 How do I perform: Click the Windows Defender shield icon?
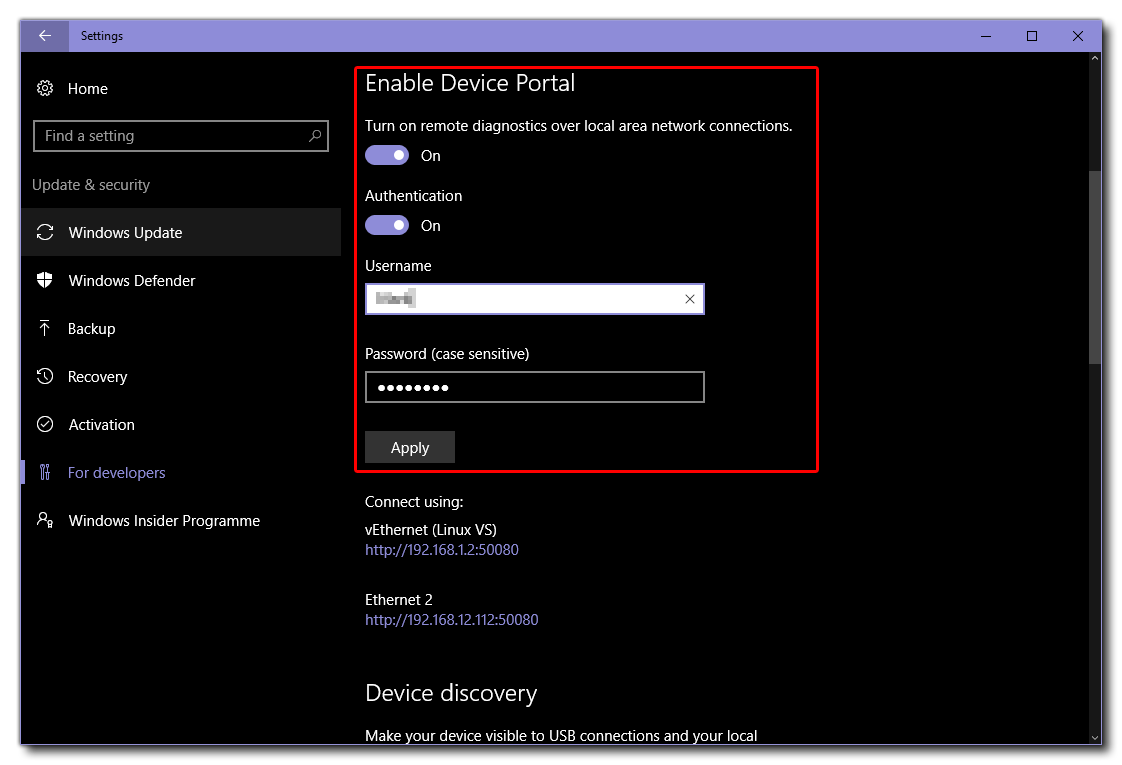(45, 280)
